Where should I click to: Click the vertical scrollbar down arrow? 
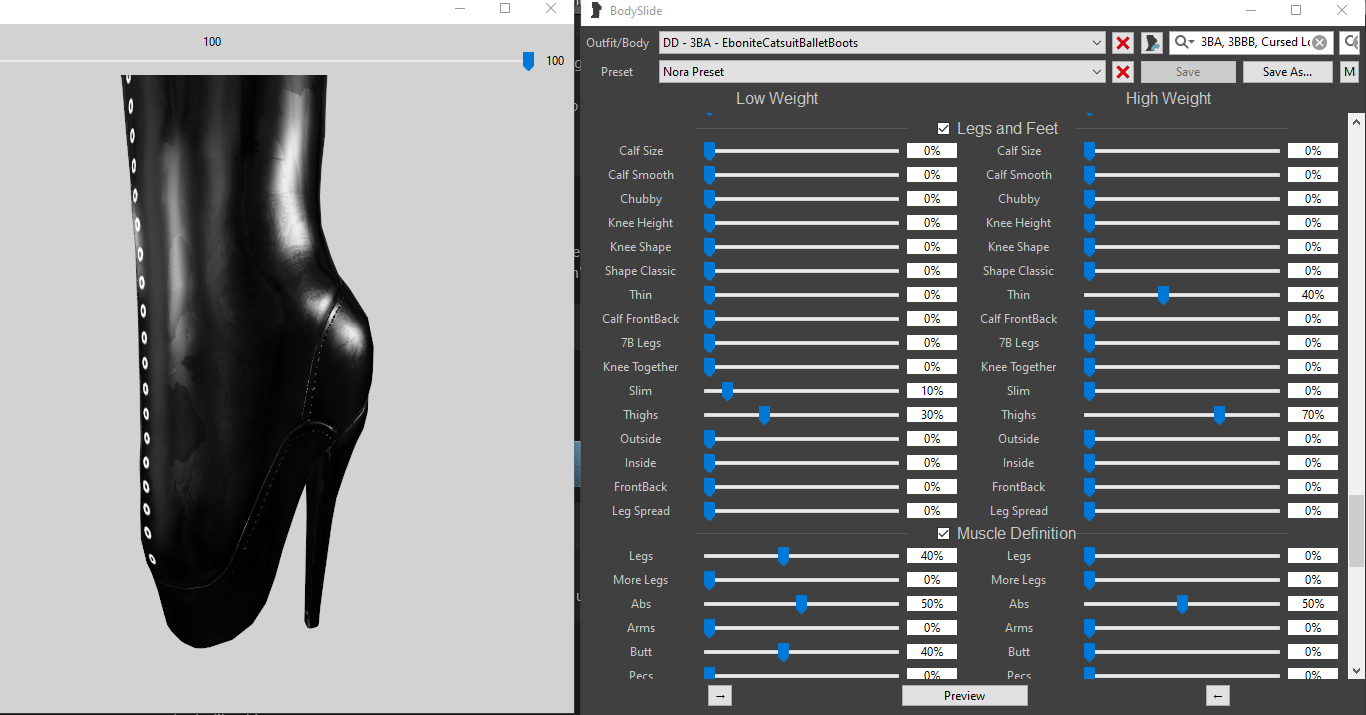click(1356, 672)
